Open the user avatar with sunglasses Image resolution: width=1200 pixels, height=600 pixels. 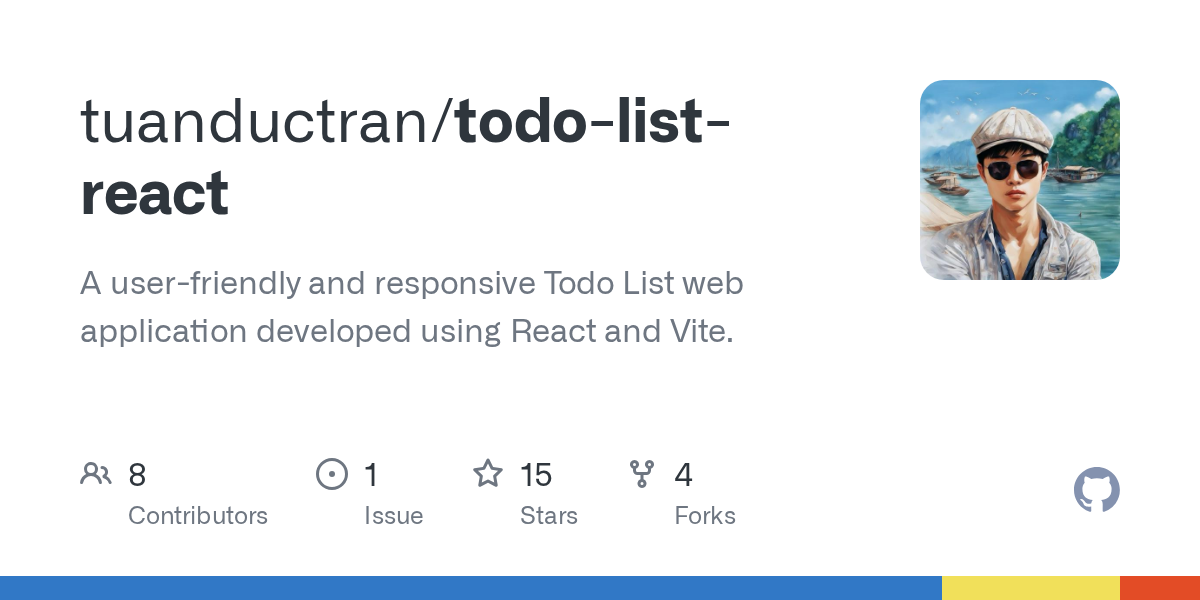(1020, 180)
